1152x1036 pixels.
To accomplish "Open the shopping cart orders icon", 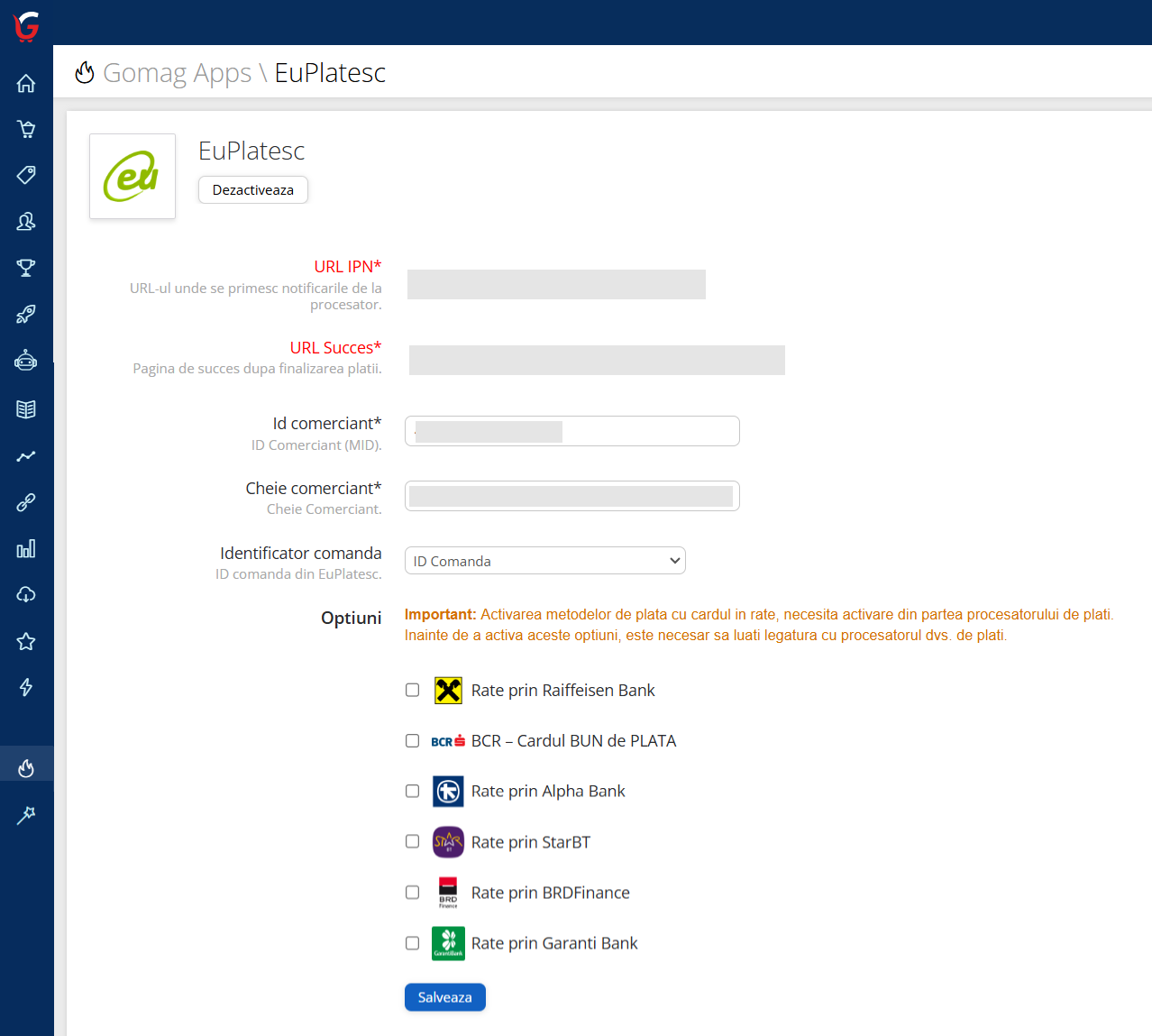I will tap(26, 129).
